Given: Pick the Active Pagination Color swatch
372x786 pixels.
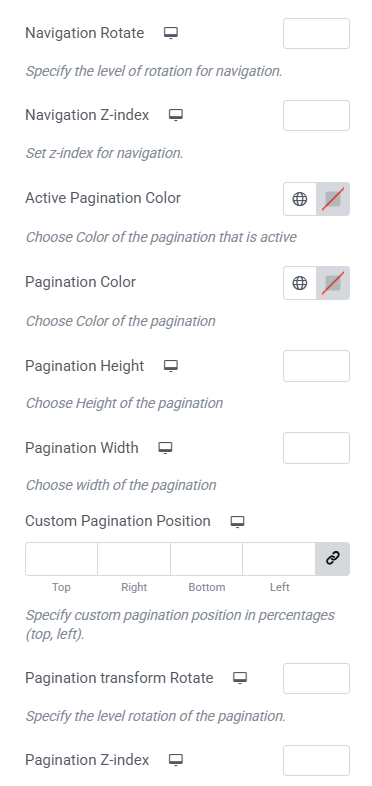Looking at the screenshot, I should pyautogui.click(x=333, y=199).
